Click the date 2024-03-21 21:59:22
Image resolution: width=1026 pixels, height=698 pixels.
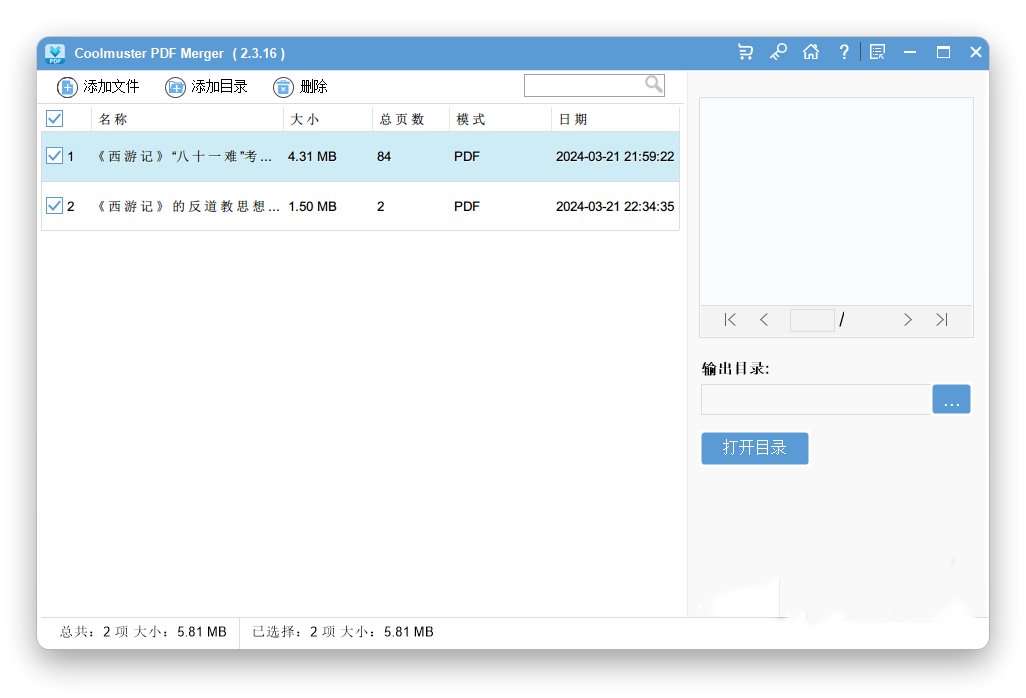coord(614,156)
